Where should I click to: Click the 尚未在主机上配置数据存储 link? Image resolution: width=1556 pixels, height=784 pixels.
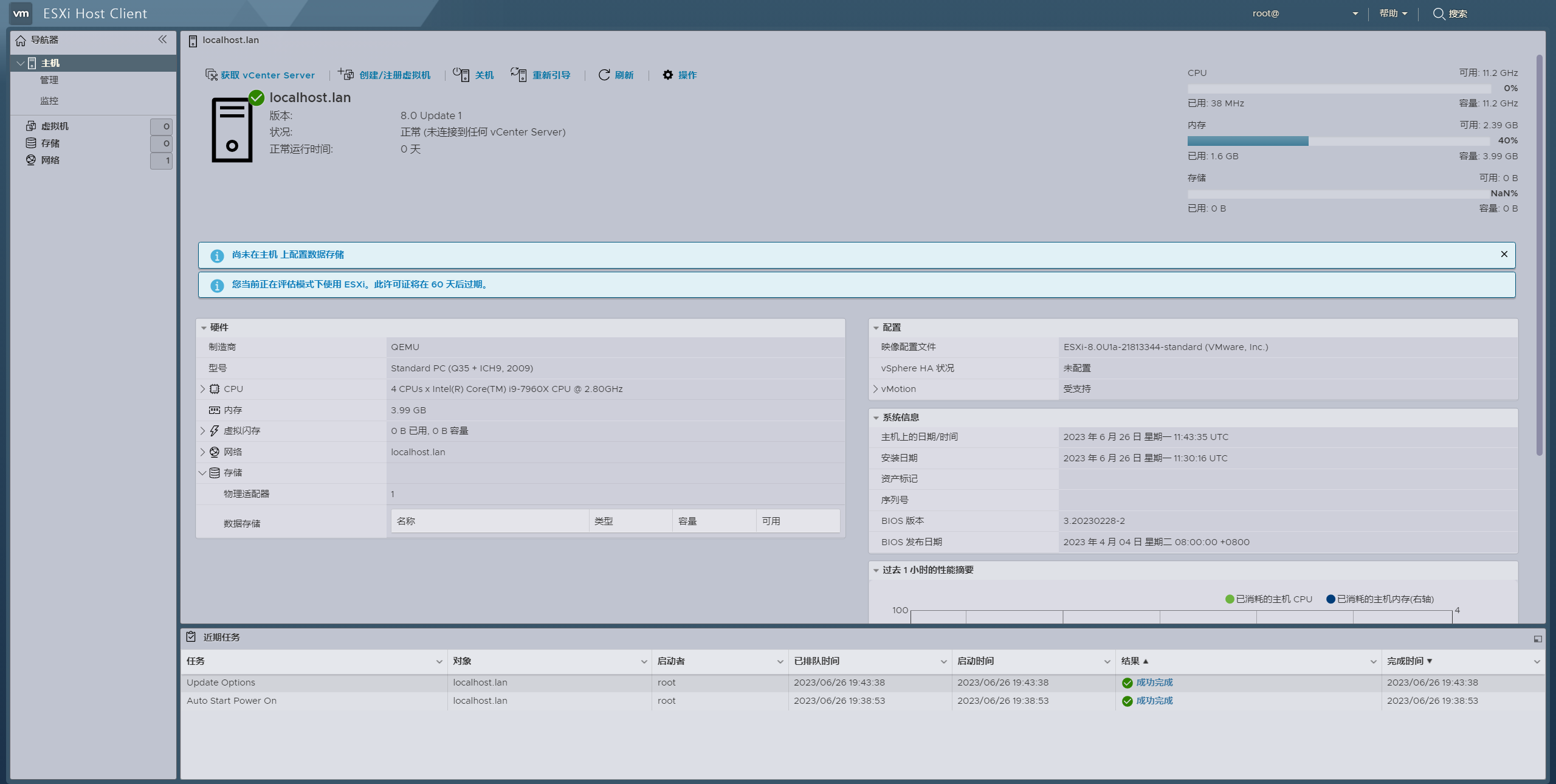[x=288, y=255]
